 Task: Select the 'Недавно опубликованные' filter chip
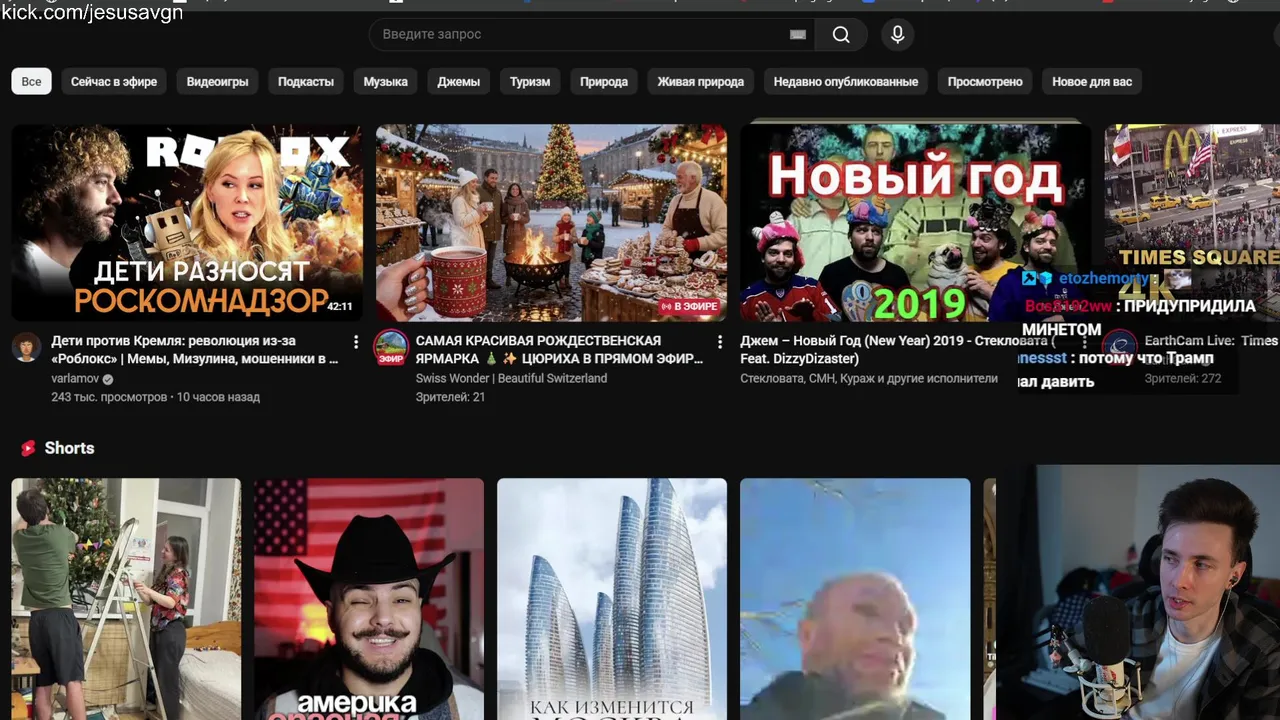(846, 82)
